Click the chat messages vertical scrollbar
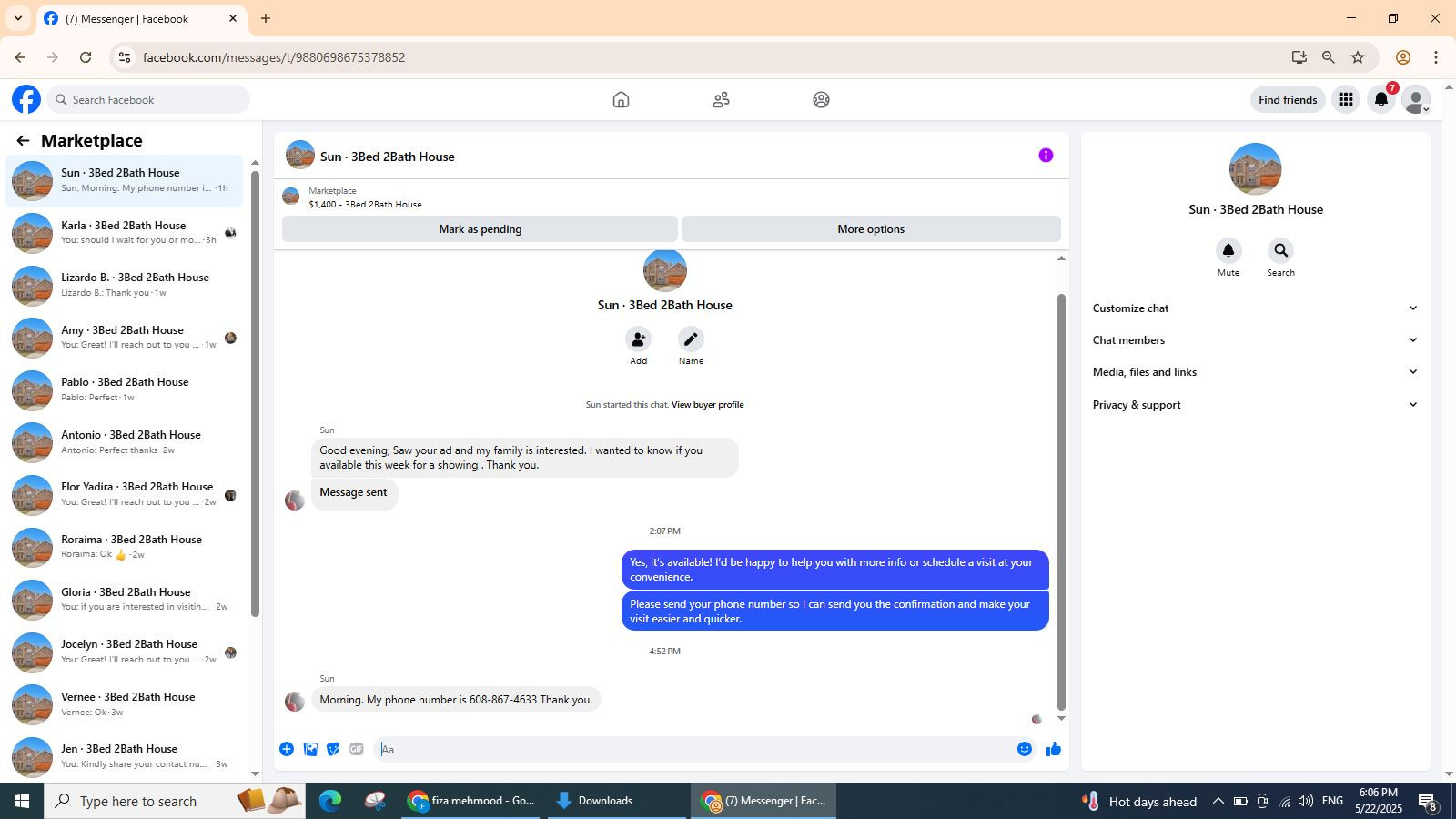 tap(1061, 501)
